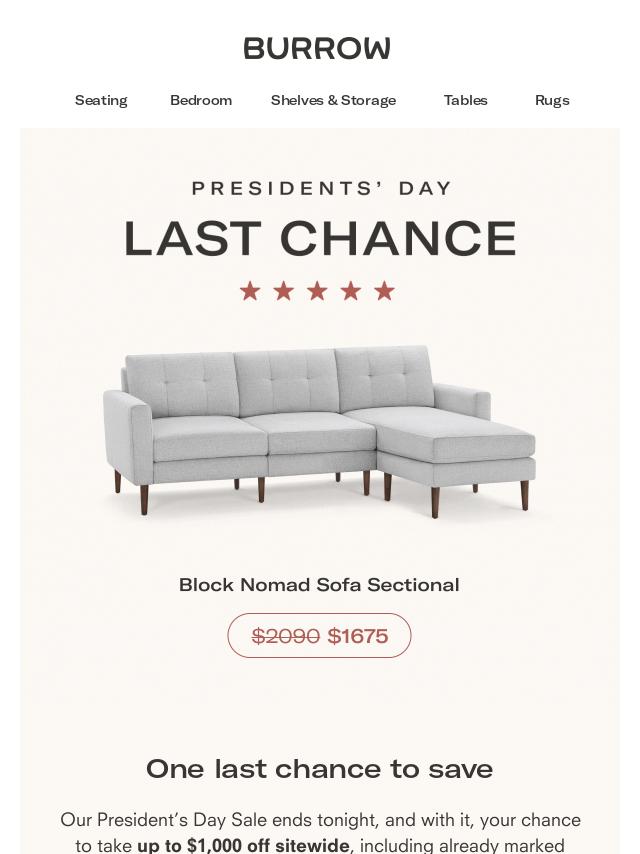Click the PRESIDENTS' DAY subtitle text
The width and height of the screenshot is (640, 854).
click(322, 188)
